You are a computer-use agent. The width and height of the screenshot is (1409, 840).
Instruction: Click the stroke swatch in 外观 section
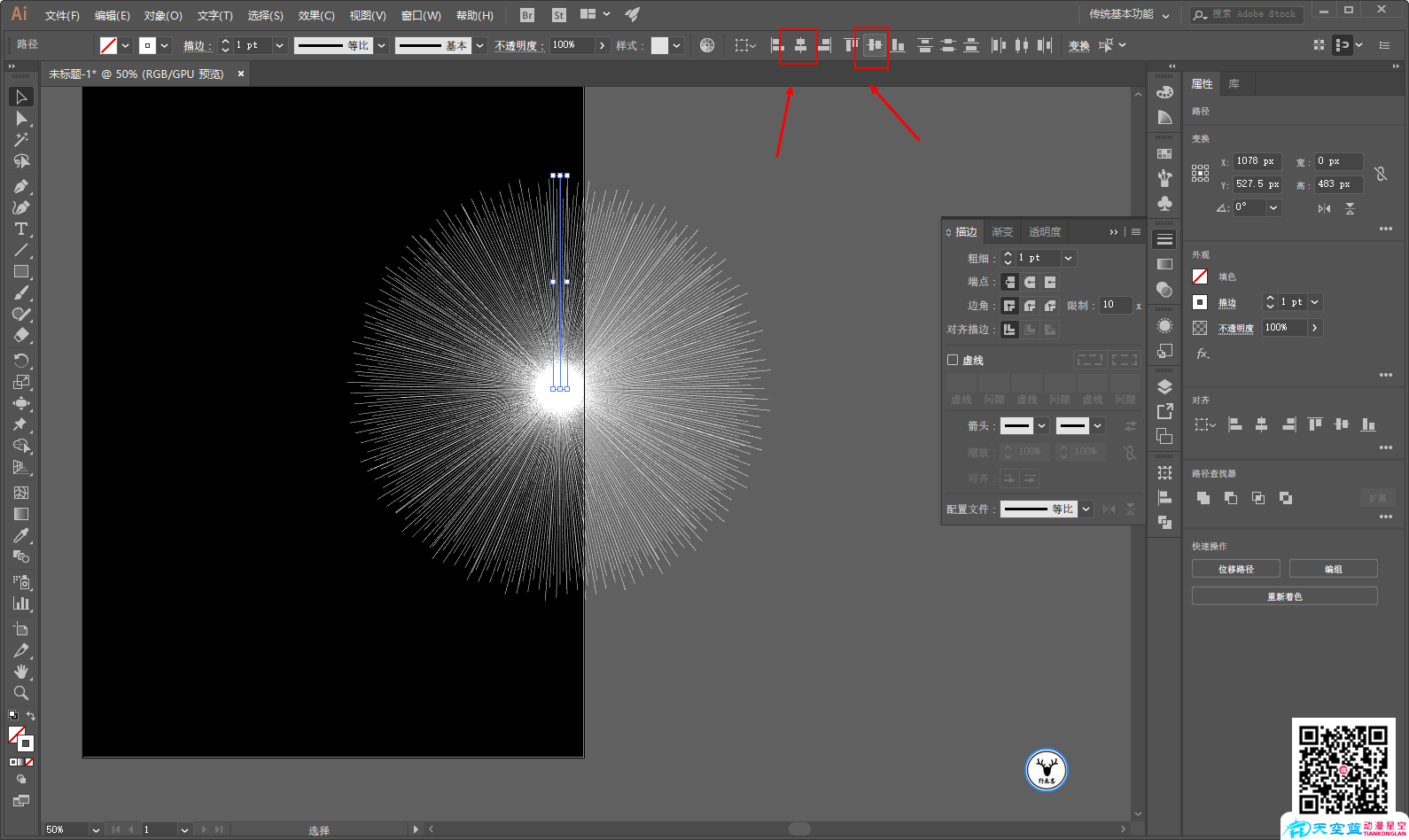[1200, 302]
